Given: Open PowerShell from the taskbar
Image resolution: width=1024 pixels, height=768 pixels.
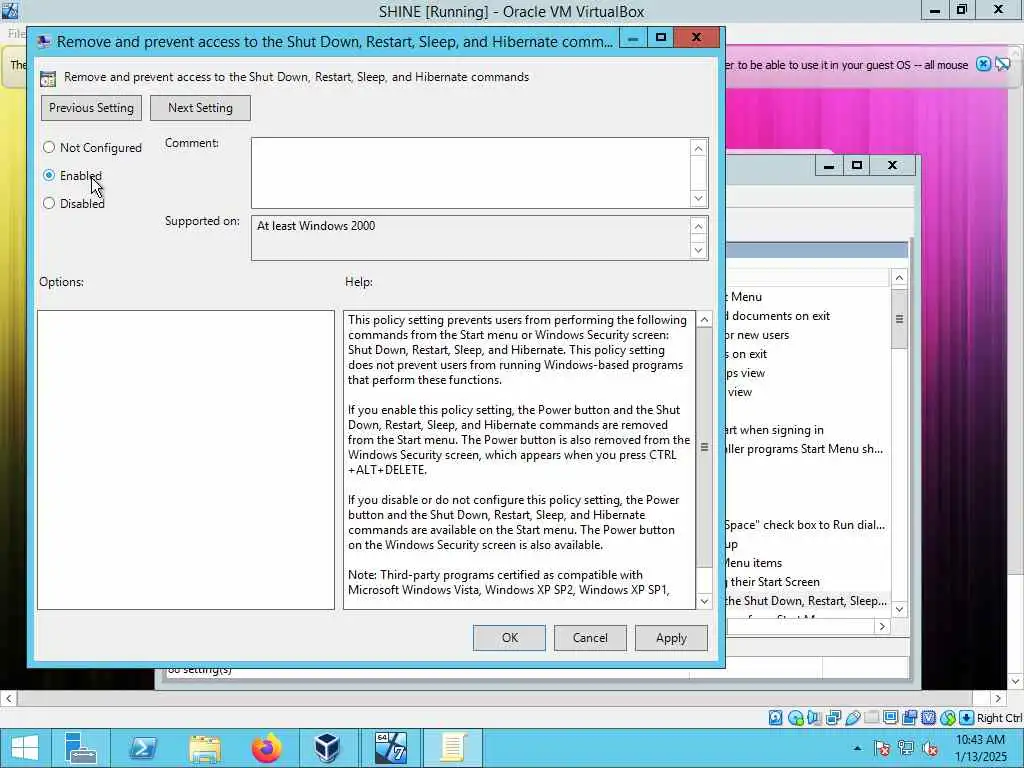Looking at the screenshot, I should pyautogui.click(x=142, y=748).
